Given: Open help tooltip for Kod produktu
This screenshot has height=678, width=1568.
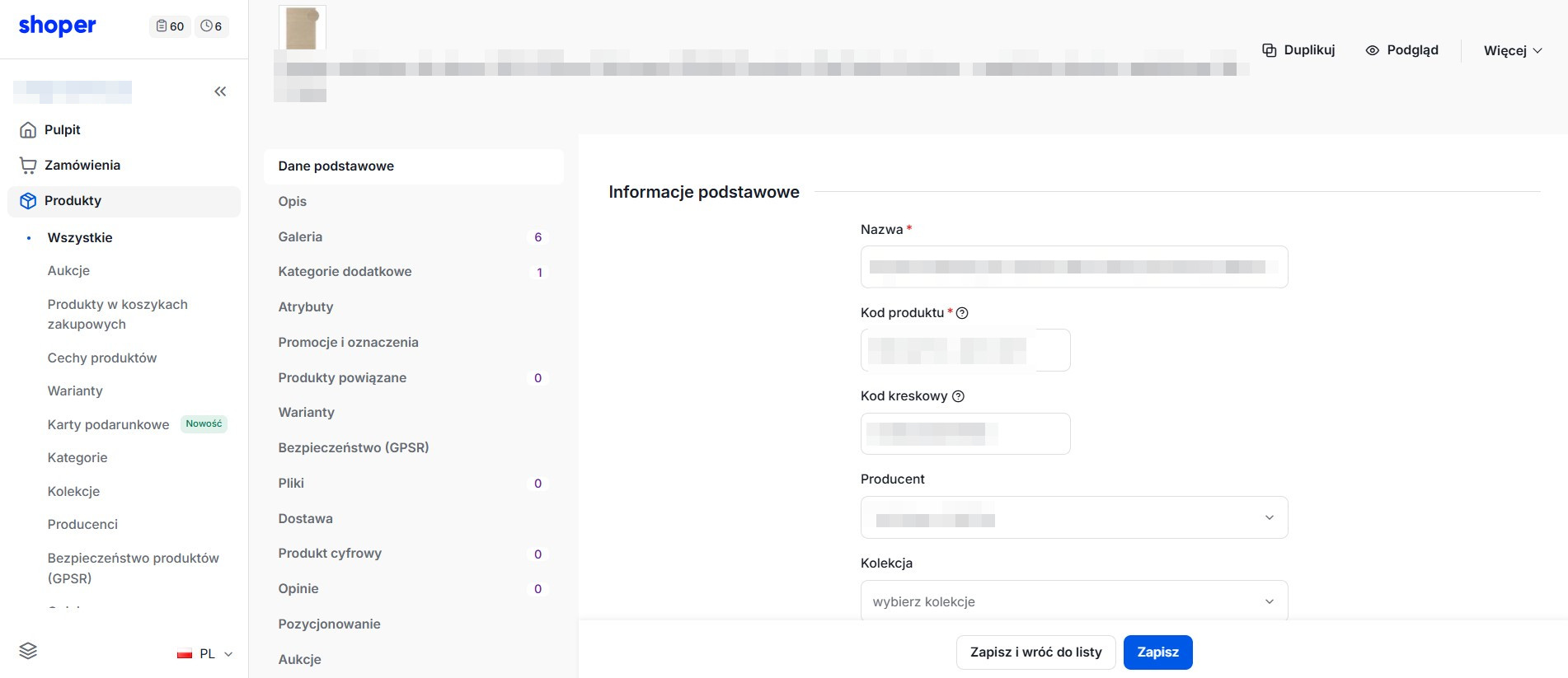Looking at the screenshot, I should [x=962, y=313].
